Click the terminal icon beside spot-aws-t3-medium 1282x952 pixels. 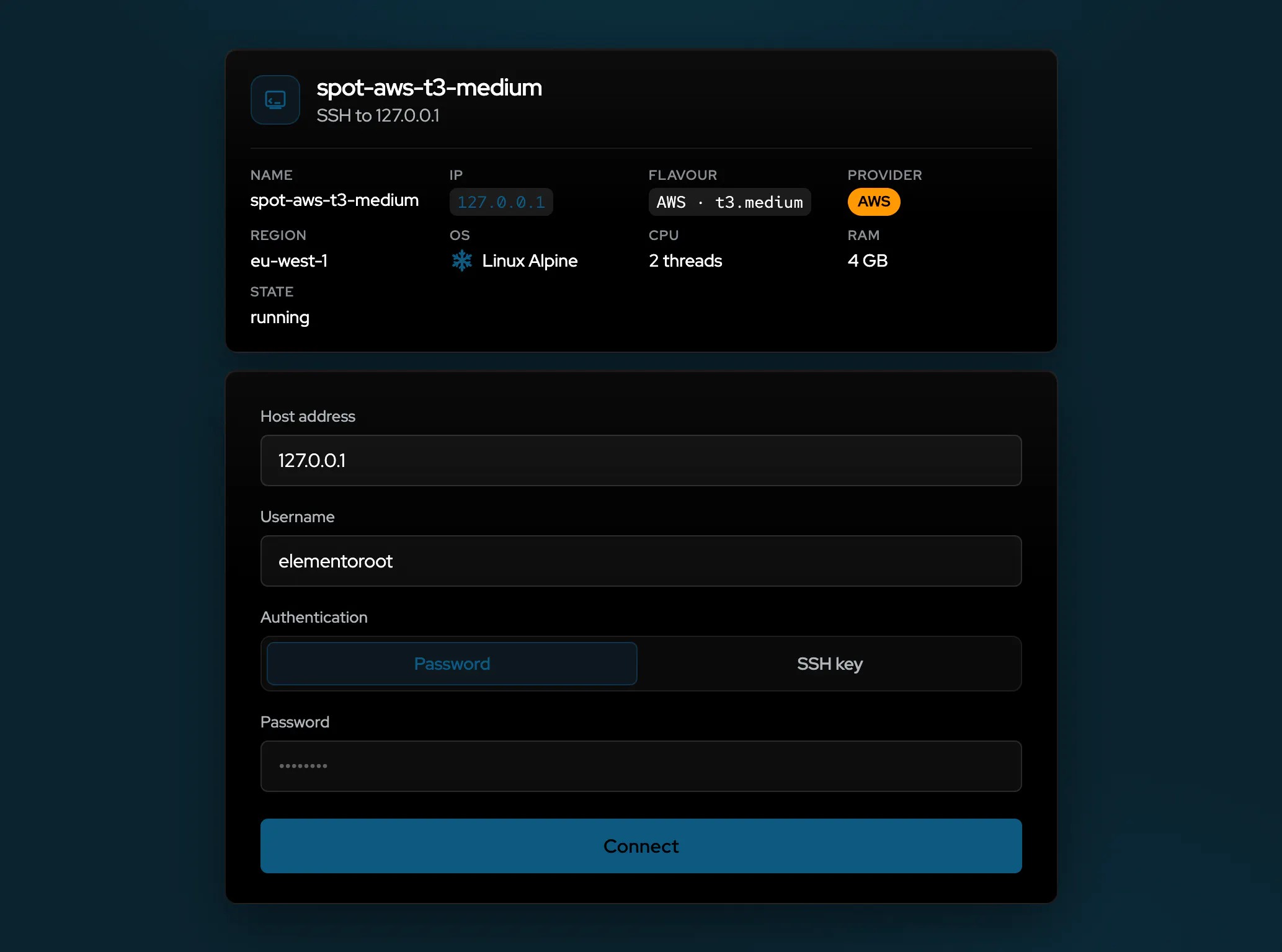coord(275,100)
